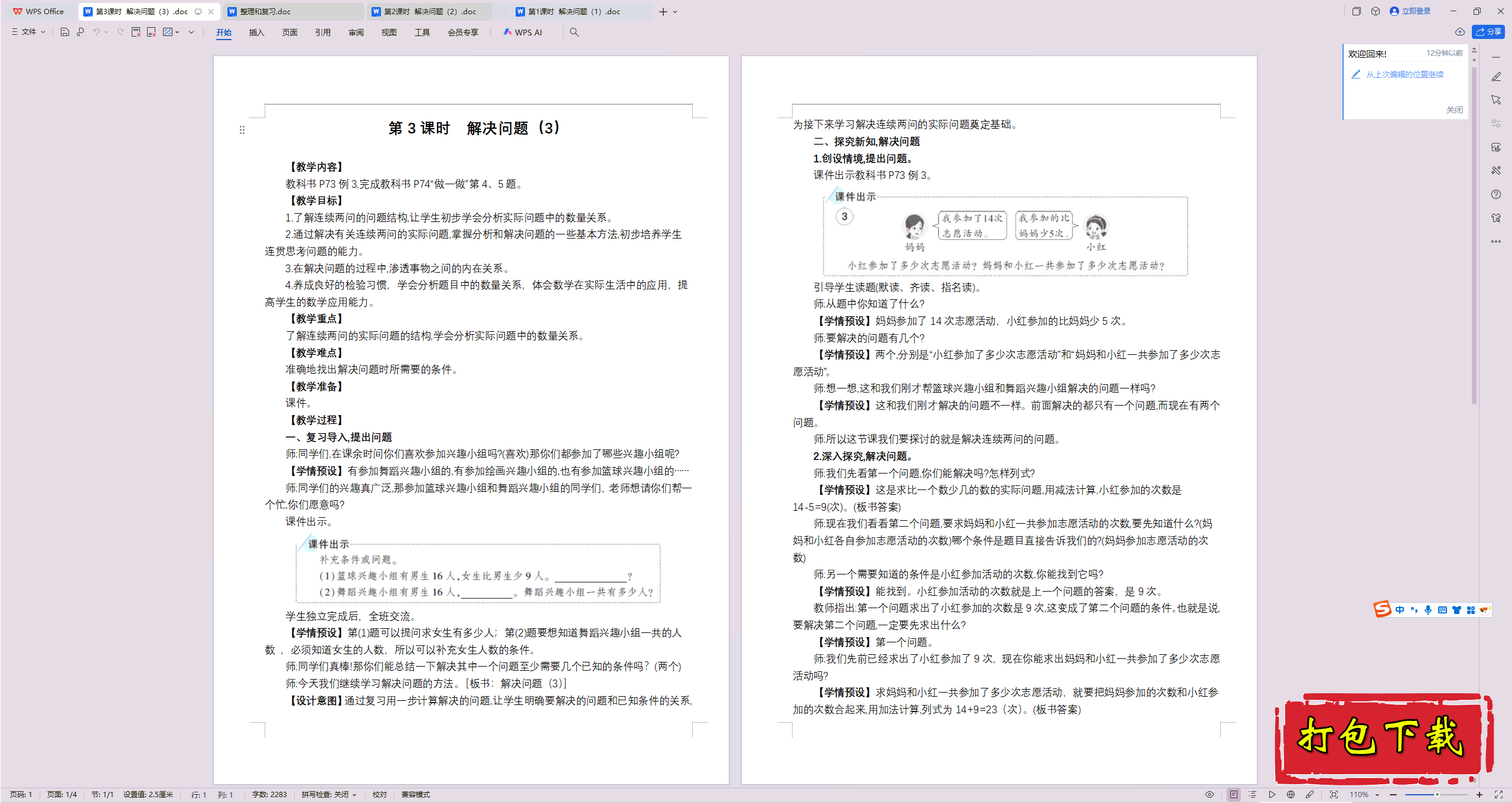Toggle eye protection mode in status bar

(1210, 795)
